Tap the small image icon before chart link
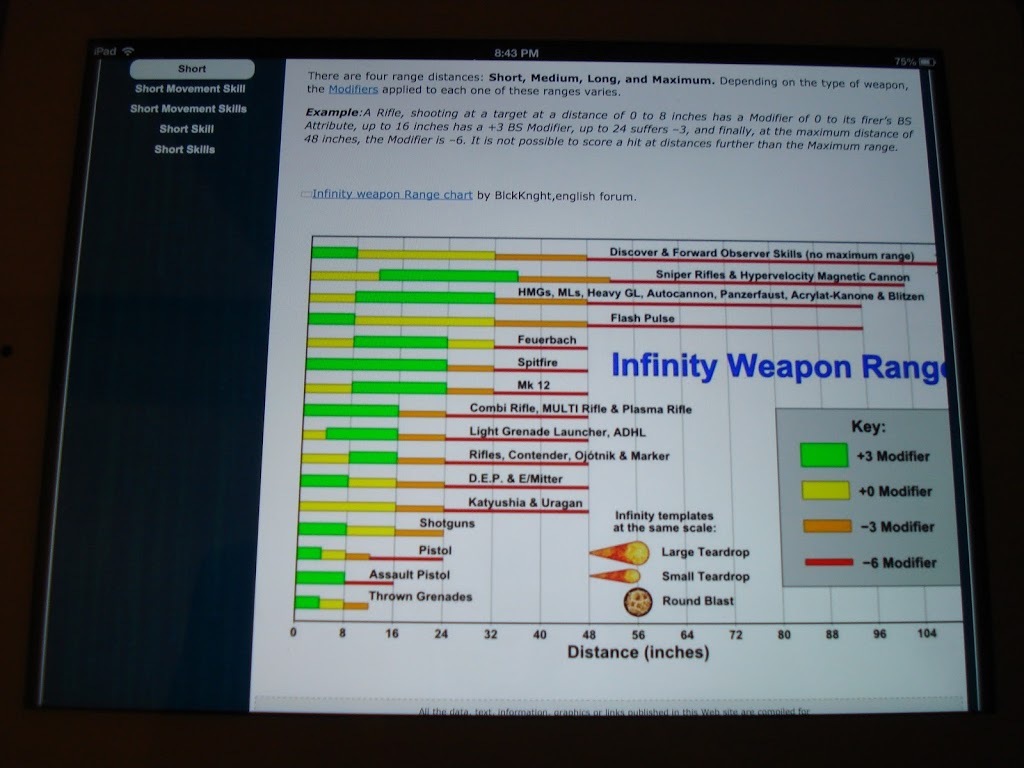1024x768 pixels. click(x=306, y=194)
